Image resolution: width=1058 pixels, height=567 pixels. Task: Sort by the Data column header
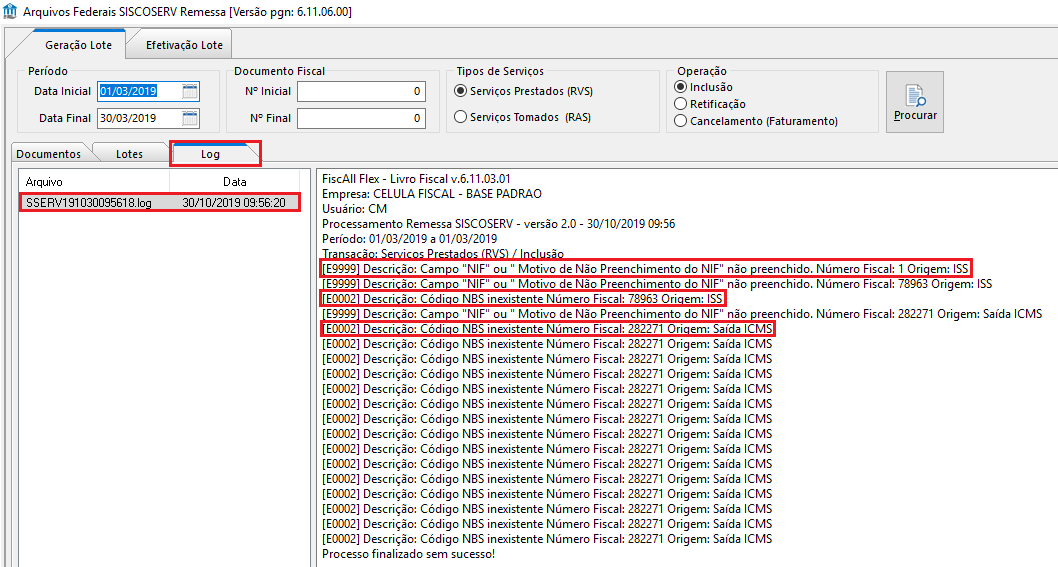click(235, 182)
